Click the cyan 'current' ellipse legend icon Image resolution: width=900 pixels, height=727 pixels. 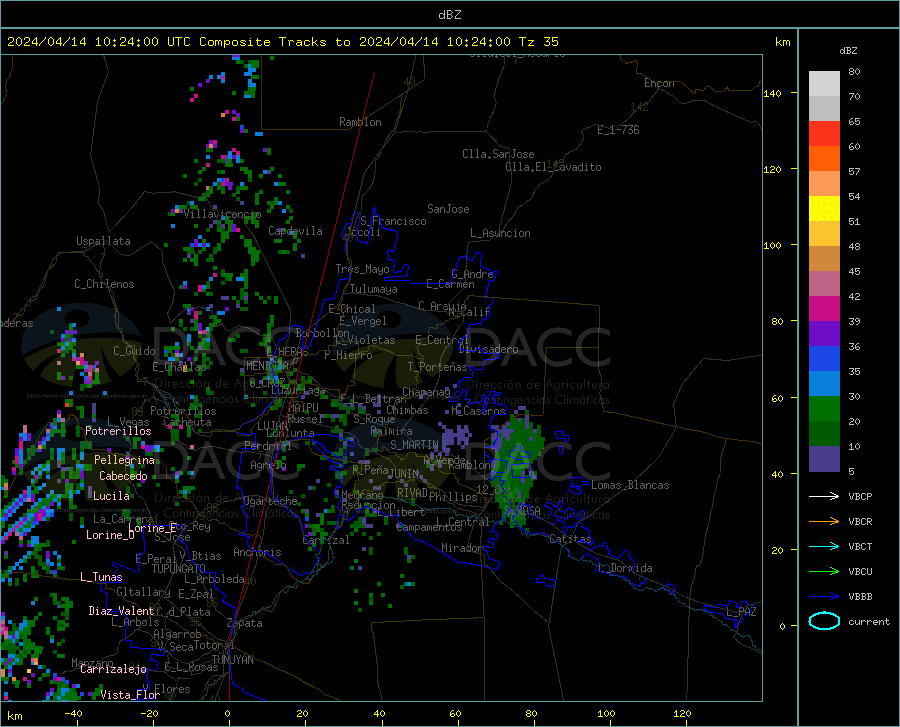point(824,621)
